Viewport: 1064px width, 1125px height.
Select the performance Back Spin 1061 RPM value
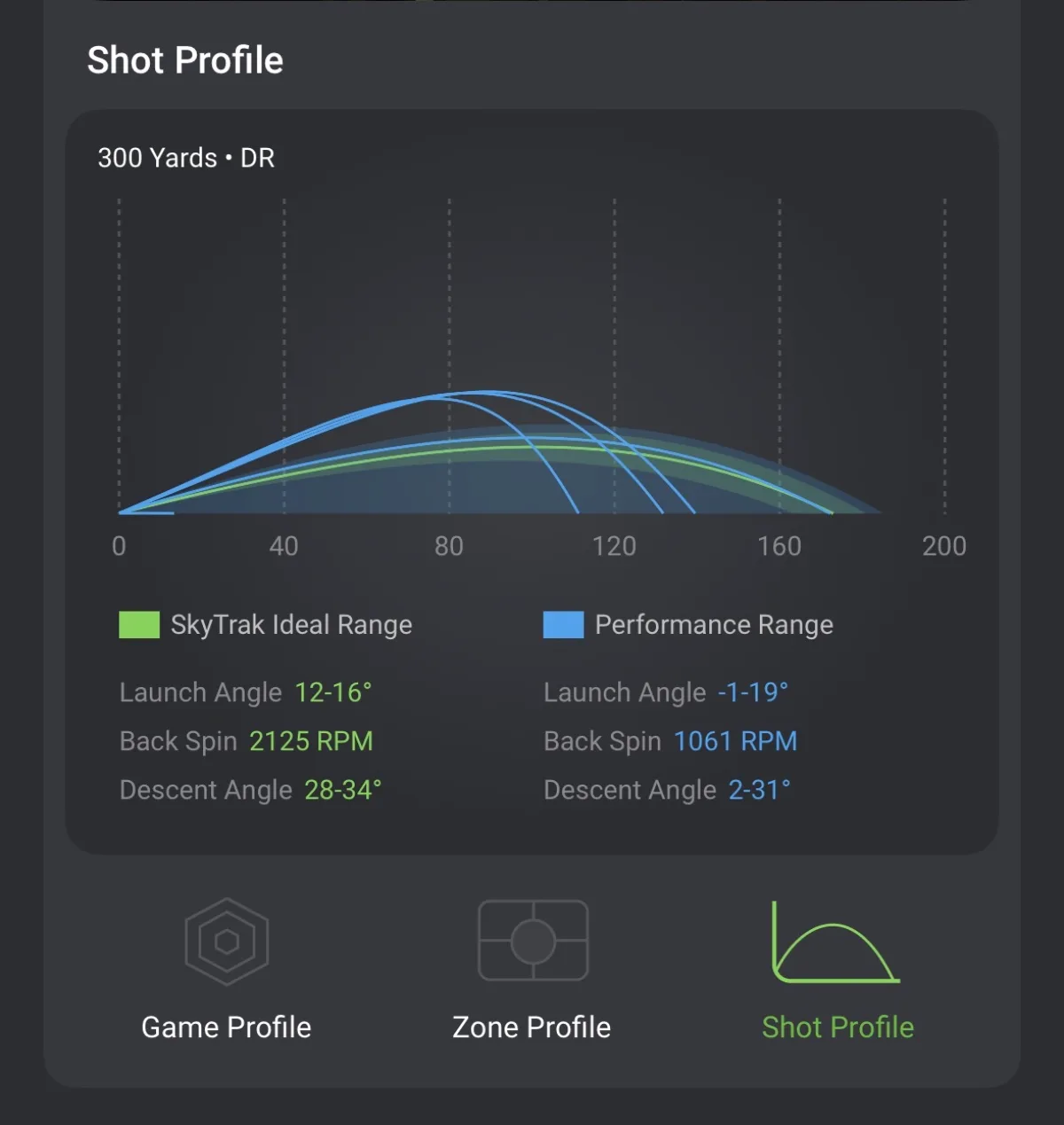[x=736, y=740]
